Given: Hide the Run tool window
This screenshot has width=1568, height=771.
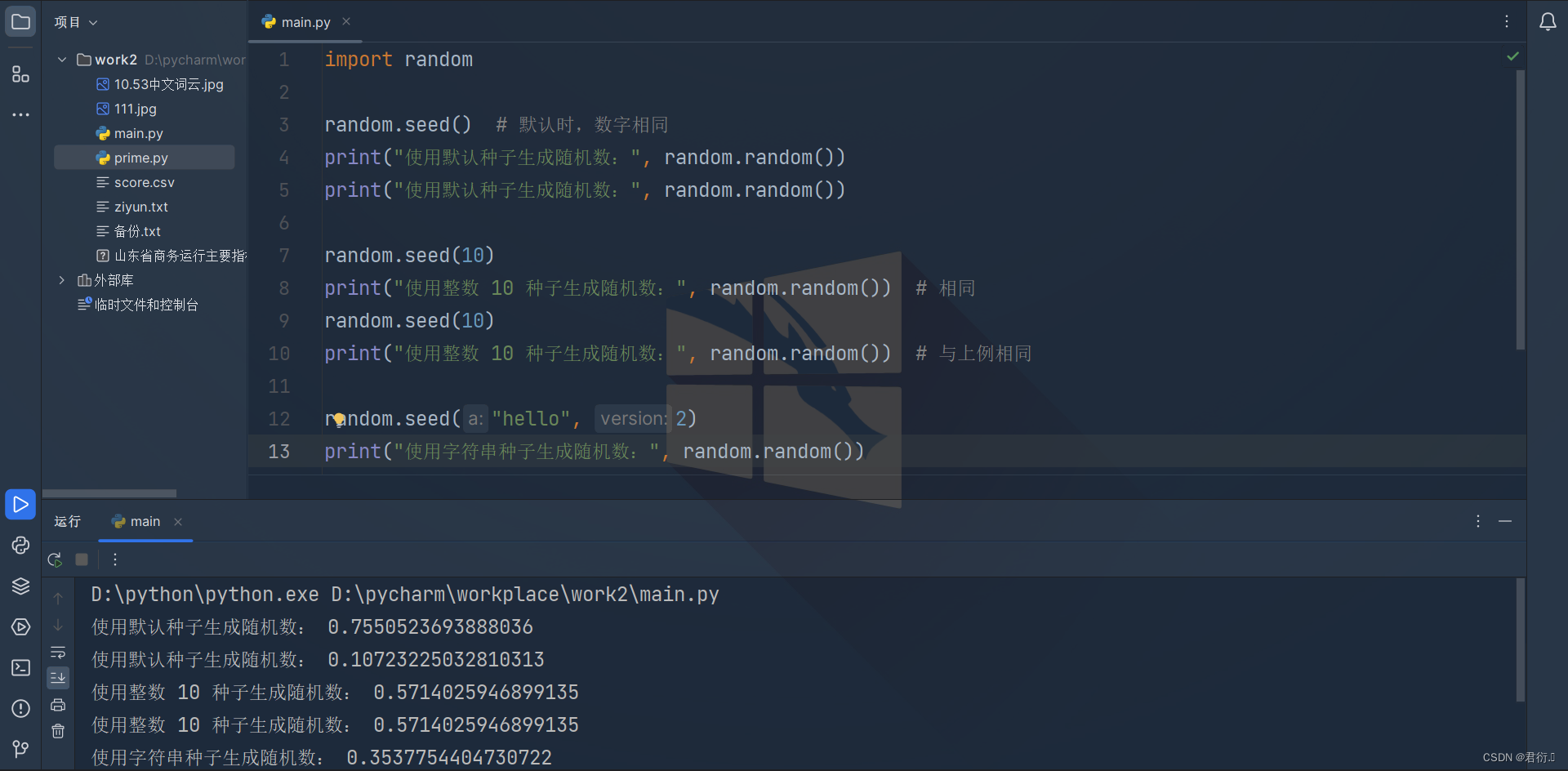Looking at the screenshot, I should click(x=1505, y=521).
